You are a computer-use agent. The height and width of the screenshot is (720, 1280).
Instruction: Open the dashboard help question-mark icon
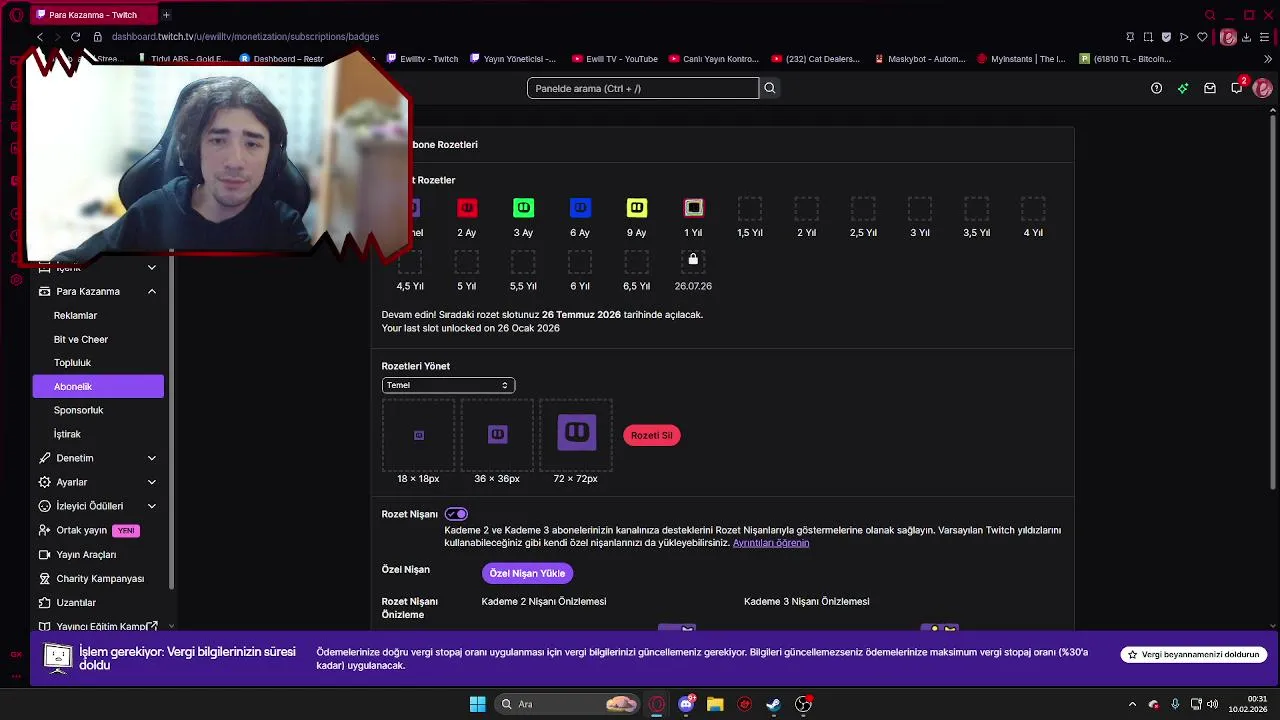1156,88
